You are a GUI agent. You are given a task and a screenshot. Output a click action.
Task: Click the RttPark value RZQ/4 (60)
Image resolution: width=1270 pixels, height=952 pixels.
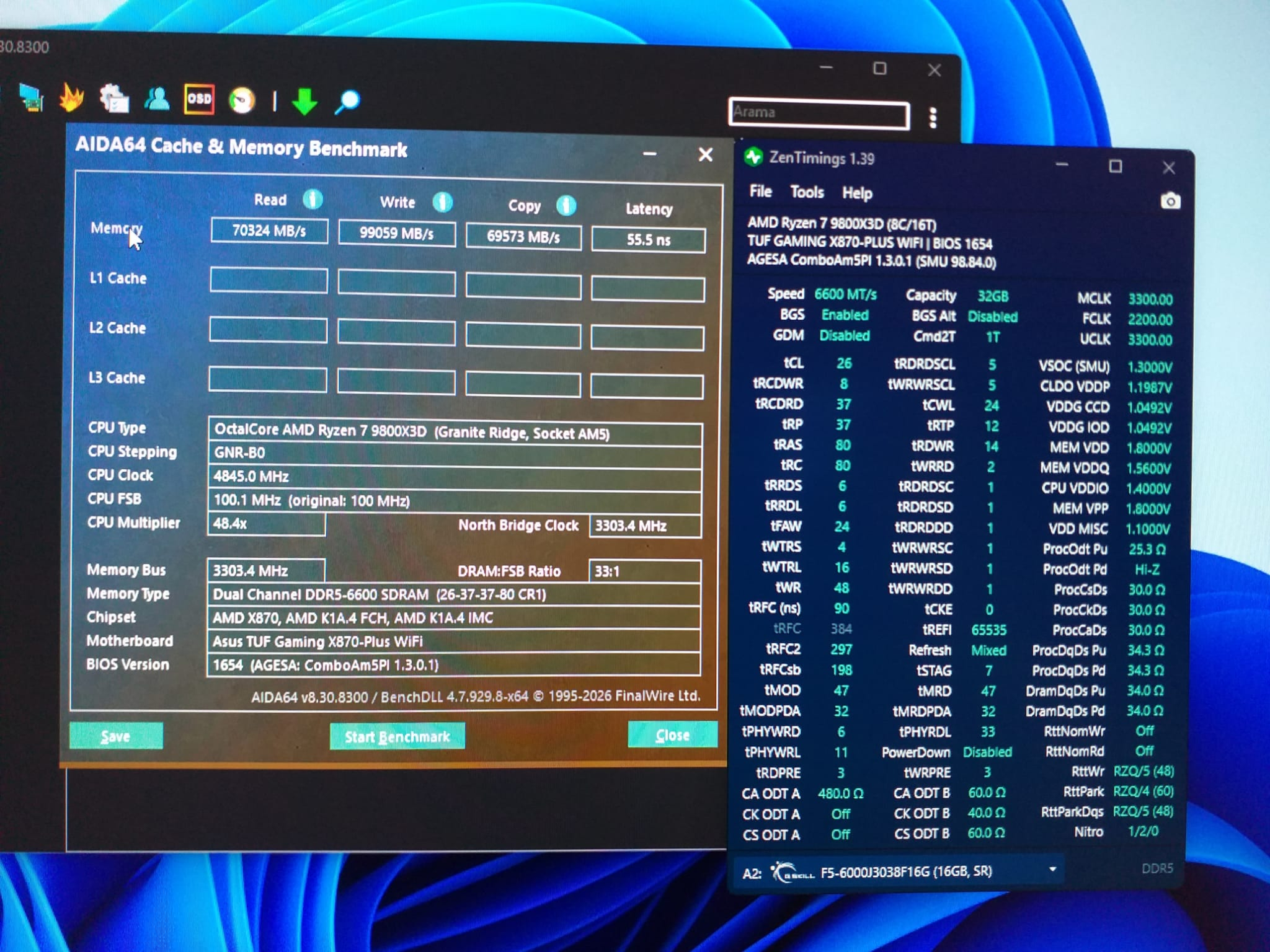pos(1143,791)
